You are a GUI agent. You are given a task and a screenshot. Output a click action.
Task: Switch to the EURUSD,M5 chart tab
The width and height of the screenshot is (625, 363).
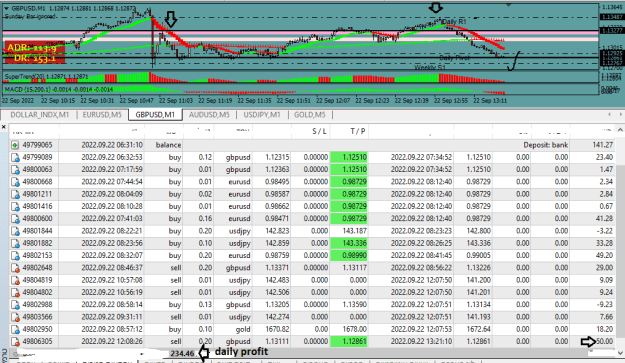point(102,115)
